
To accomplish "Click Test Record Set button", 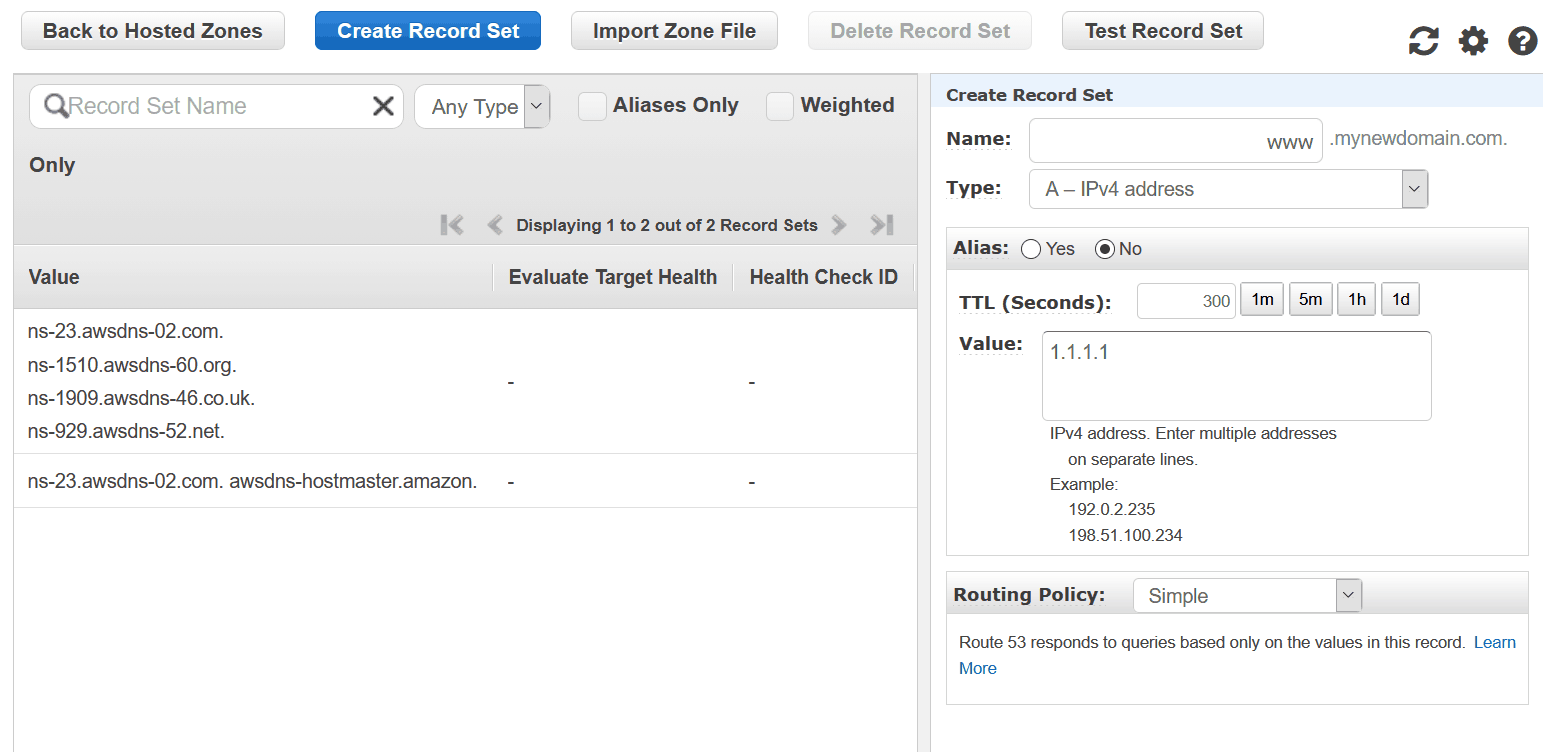I will pos(1163,31).
